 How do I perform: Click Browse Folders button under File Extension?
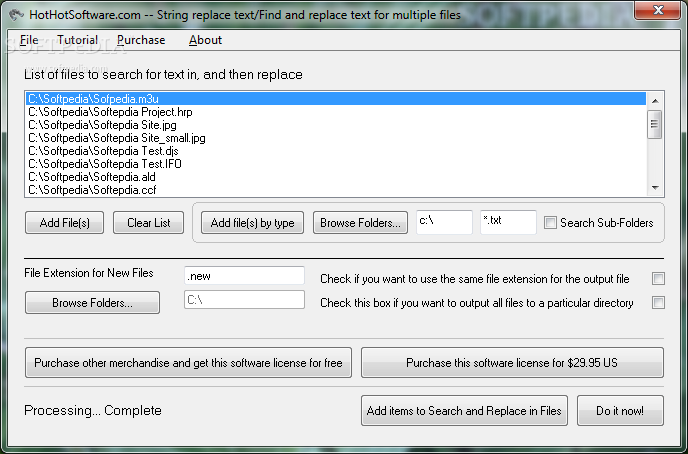pyautogui.click(x=92, y=303)
